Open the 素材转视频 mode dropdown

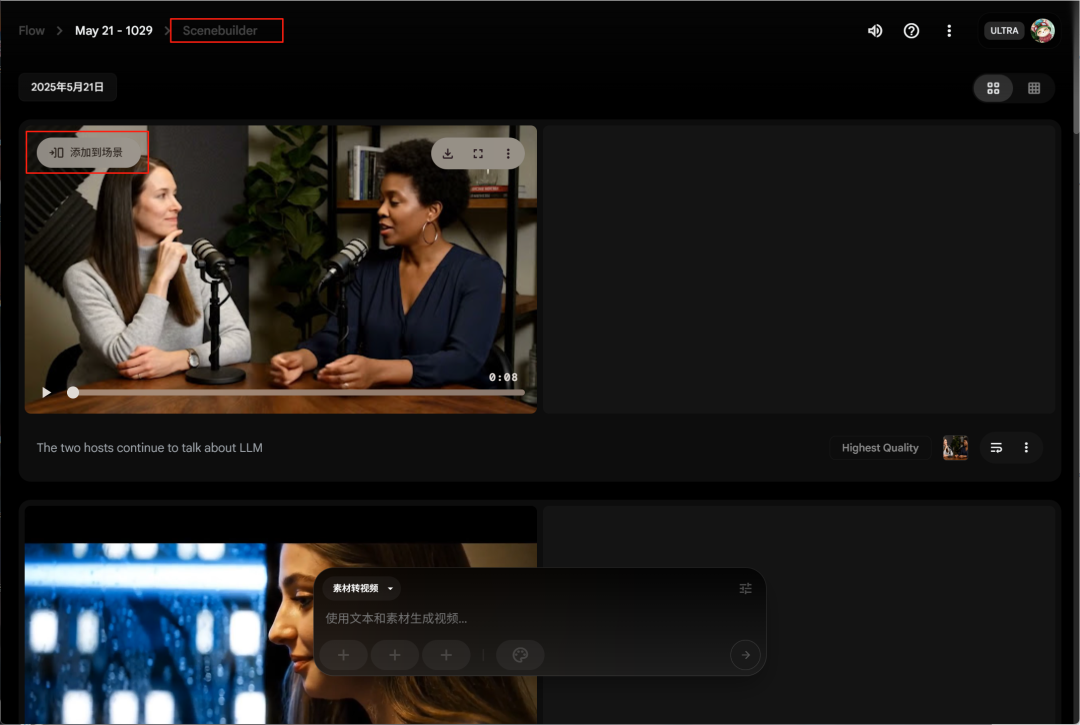[362, 589]
